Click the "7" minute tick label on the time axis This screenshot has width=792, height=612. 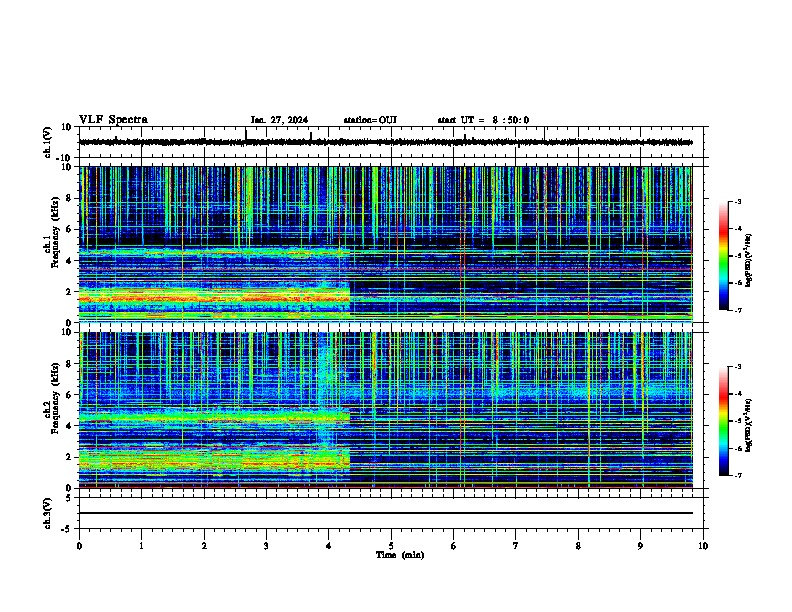coord(516,546)
